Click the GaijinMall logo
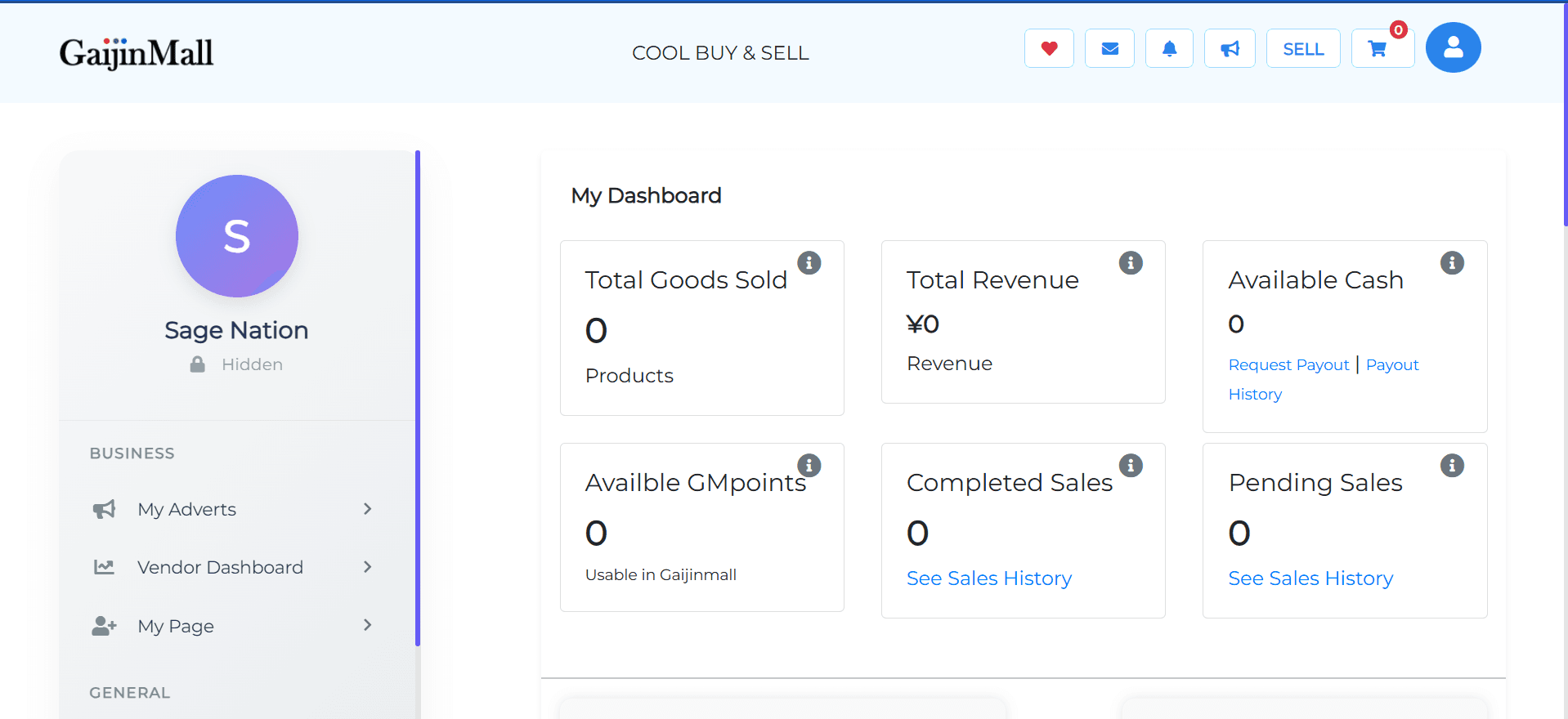This screenshot has width=1568, height=719. (x=137, y=53)
